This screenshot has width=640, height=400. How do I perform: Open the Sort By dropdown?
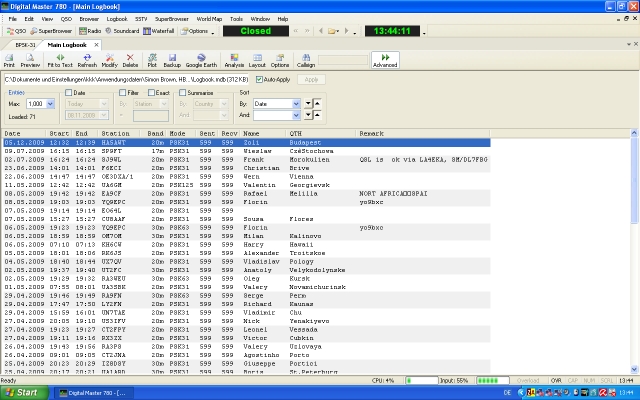[296, 103]
